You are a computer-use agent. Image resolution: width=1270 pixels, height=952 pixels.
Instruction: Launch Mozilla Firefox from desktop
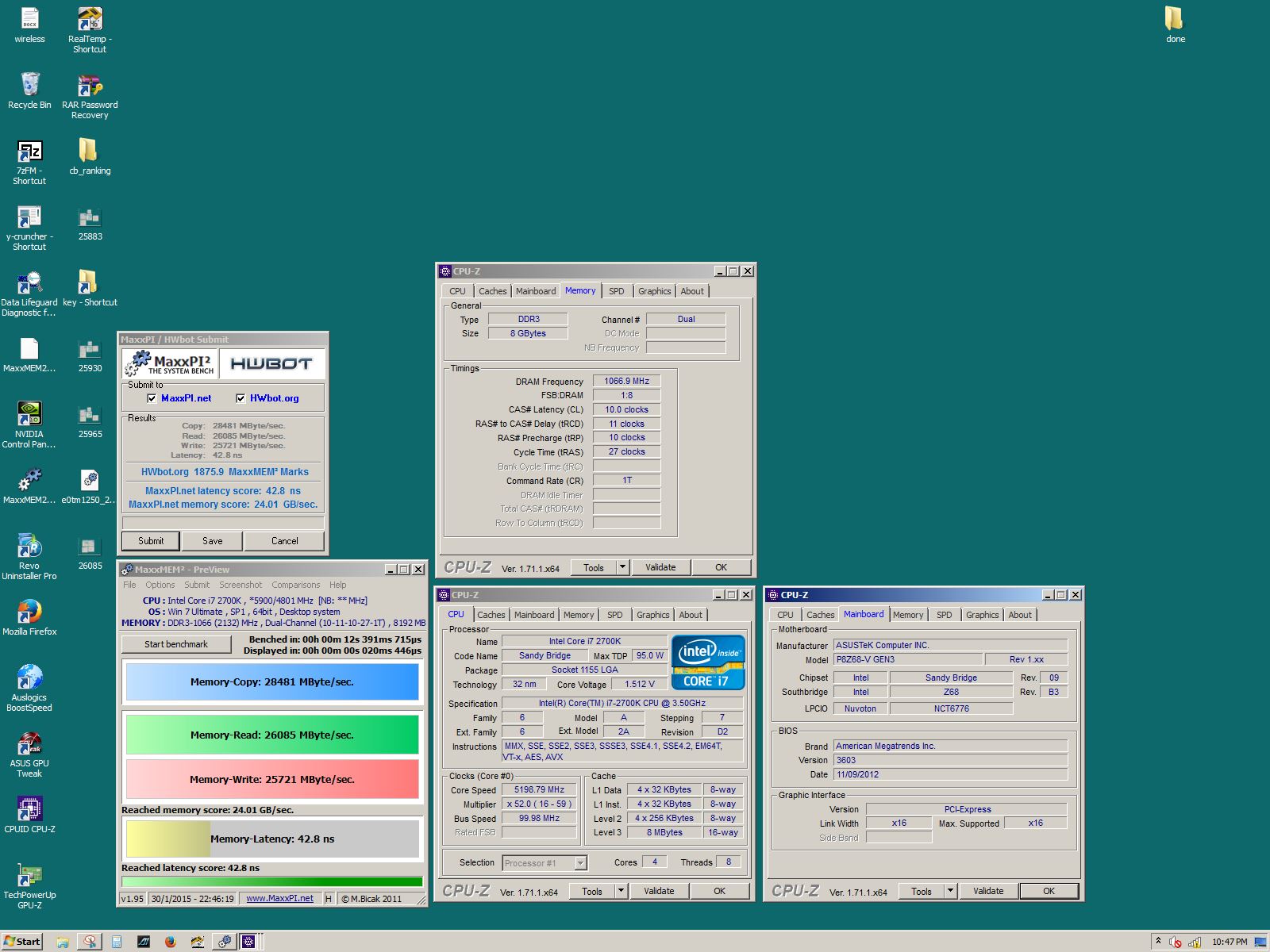tap(29, 617)
